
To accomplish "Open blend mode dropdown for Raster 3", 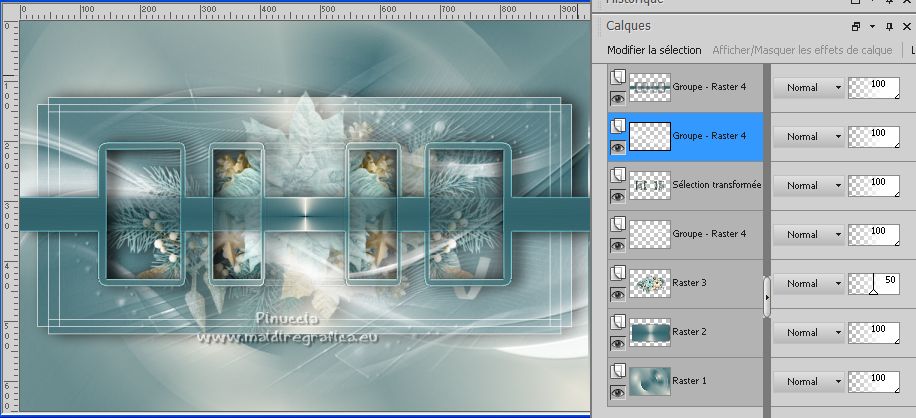I will [809, 283].
